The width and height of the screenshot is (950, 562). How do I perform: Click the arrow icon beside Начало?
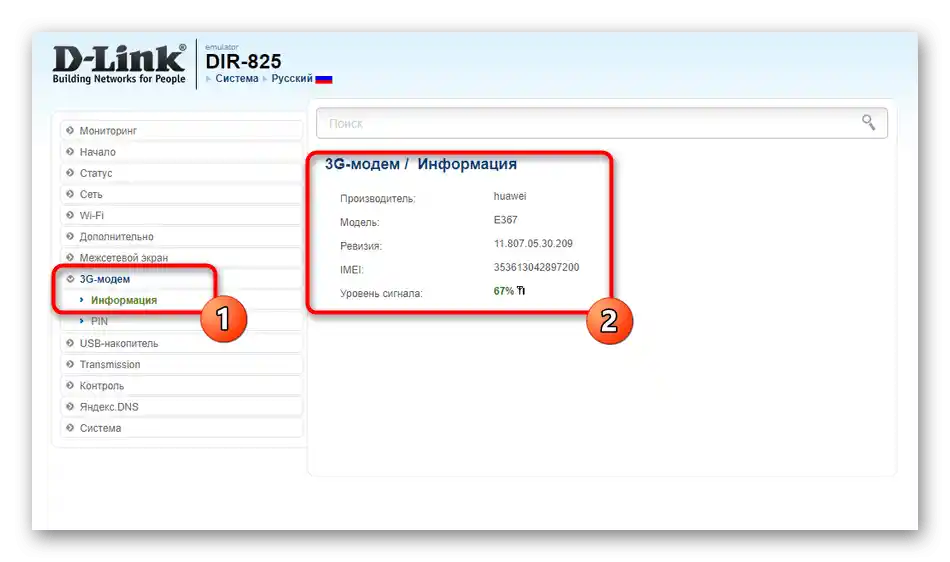(x=70, y=151)
